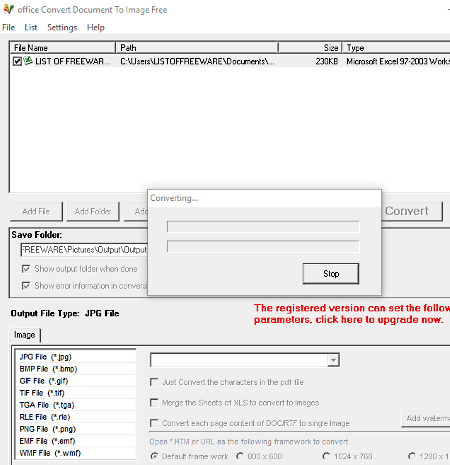The width and height of the screenshot is (450, 465).
Task: Stop the conversion in Converting dialog
Action: [x=331, y=274]
